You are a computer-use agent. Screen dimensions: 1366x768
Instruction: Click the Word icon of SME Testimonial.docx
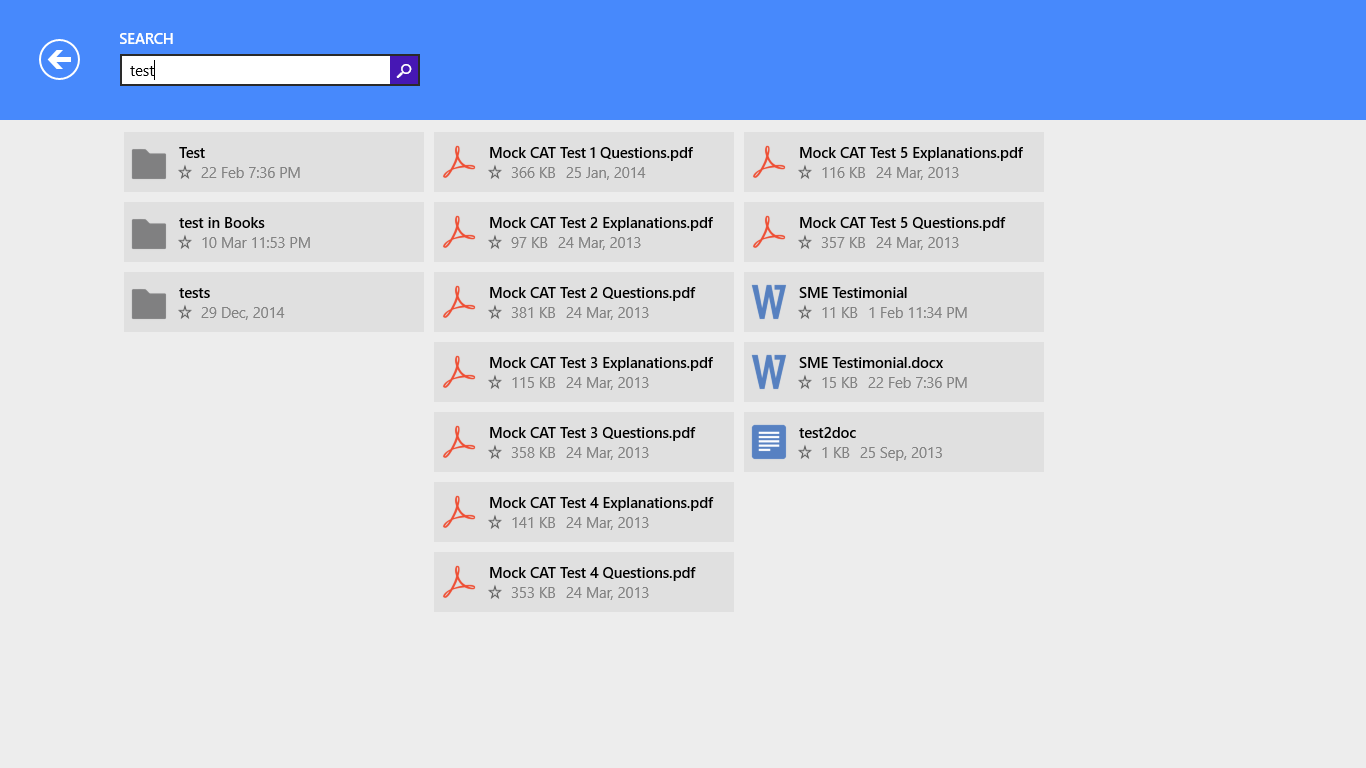click(768, 373)
